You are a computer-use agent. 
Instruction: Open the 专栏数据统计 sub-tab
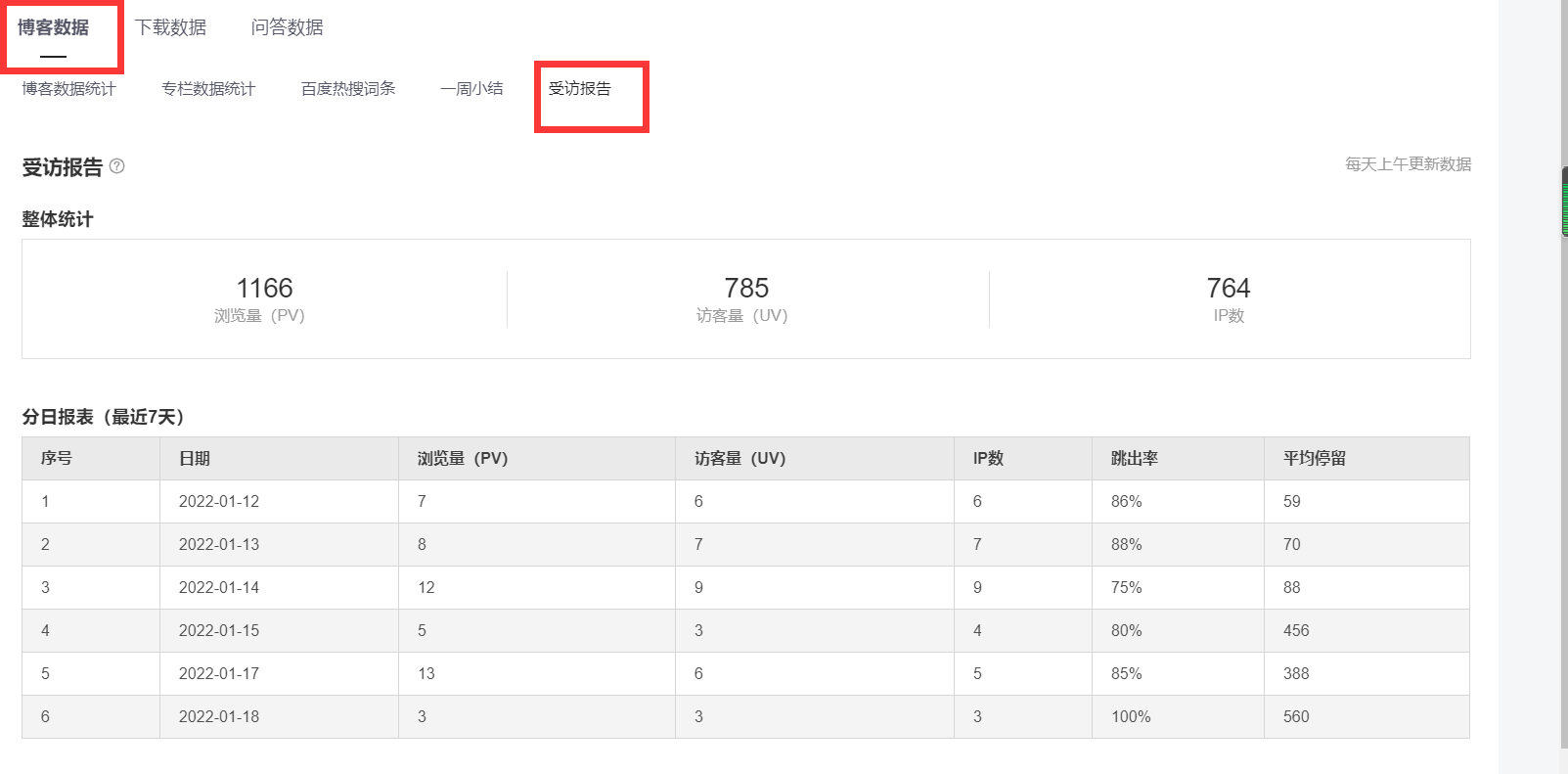point(207,88)
